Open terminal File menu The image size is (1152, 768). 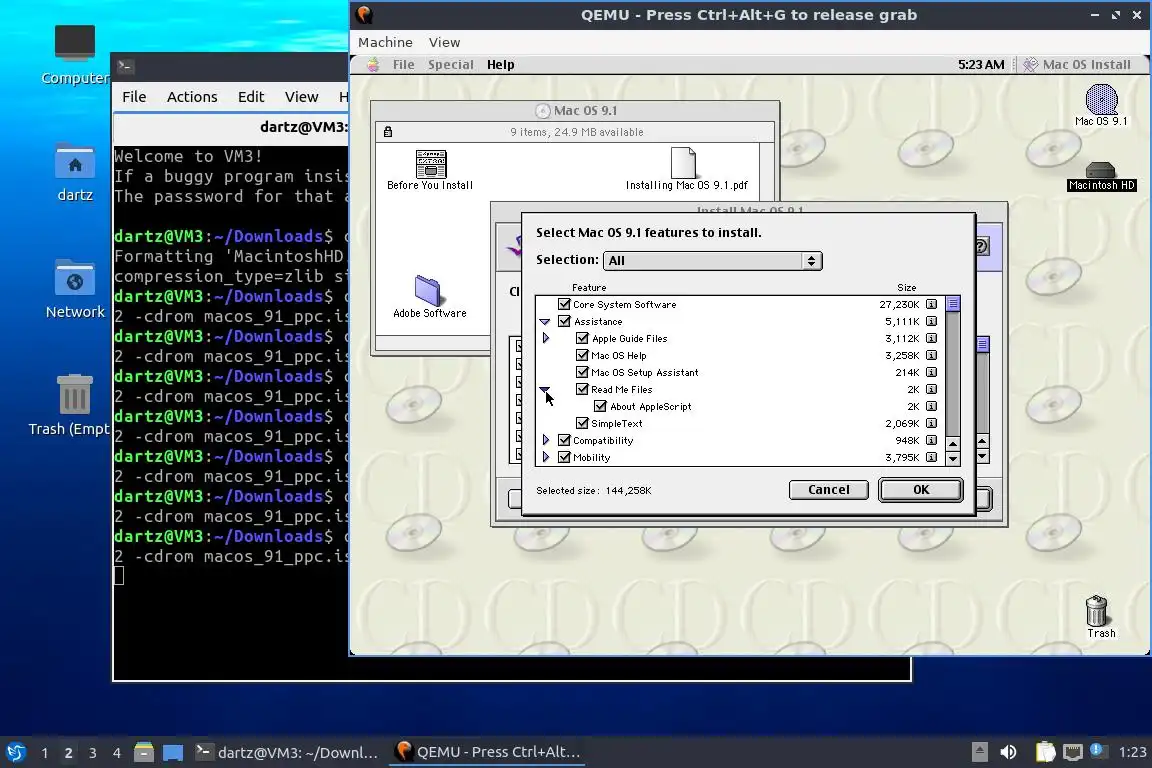[134, 96]
